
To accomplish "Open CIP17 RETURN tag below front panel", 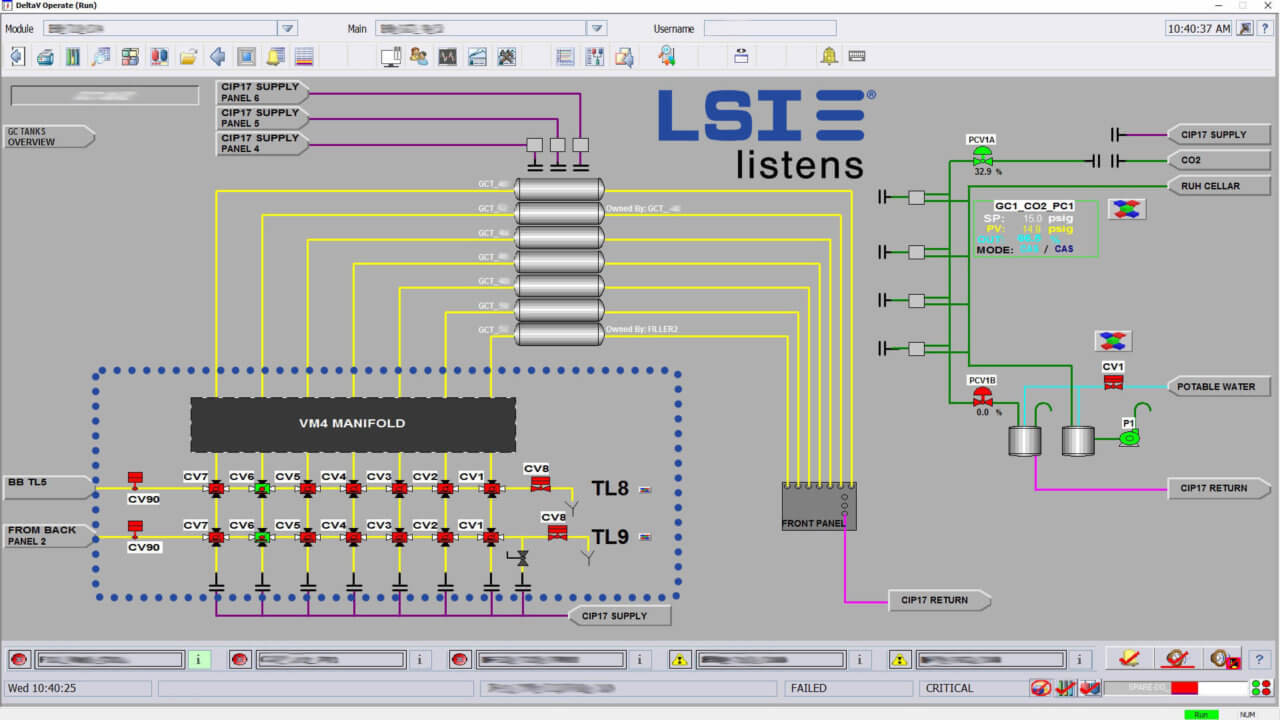I will pyautogui.click(x=940, y=600).
